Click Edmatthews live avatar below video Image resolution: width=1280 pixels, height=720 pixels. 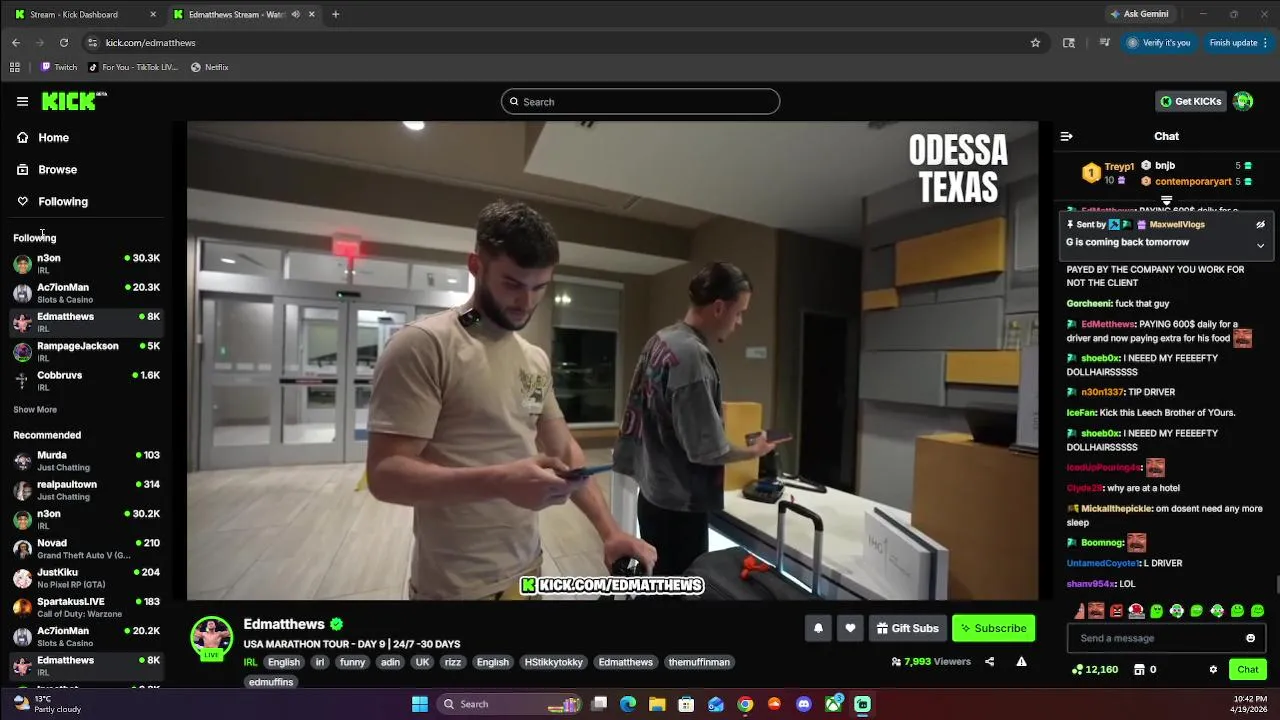click(x=212, y=638)
